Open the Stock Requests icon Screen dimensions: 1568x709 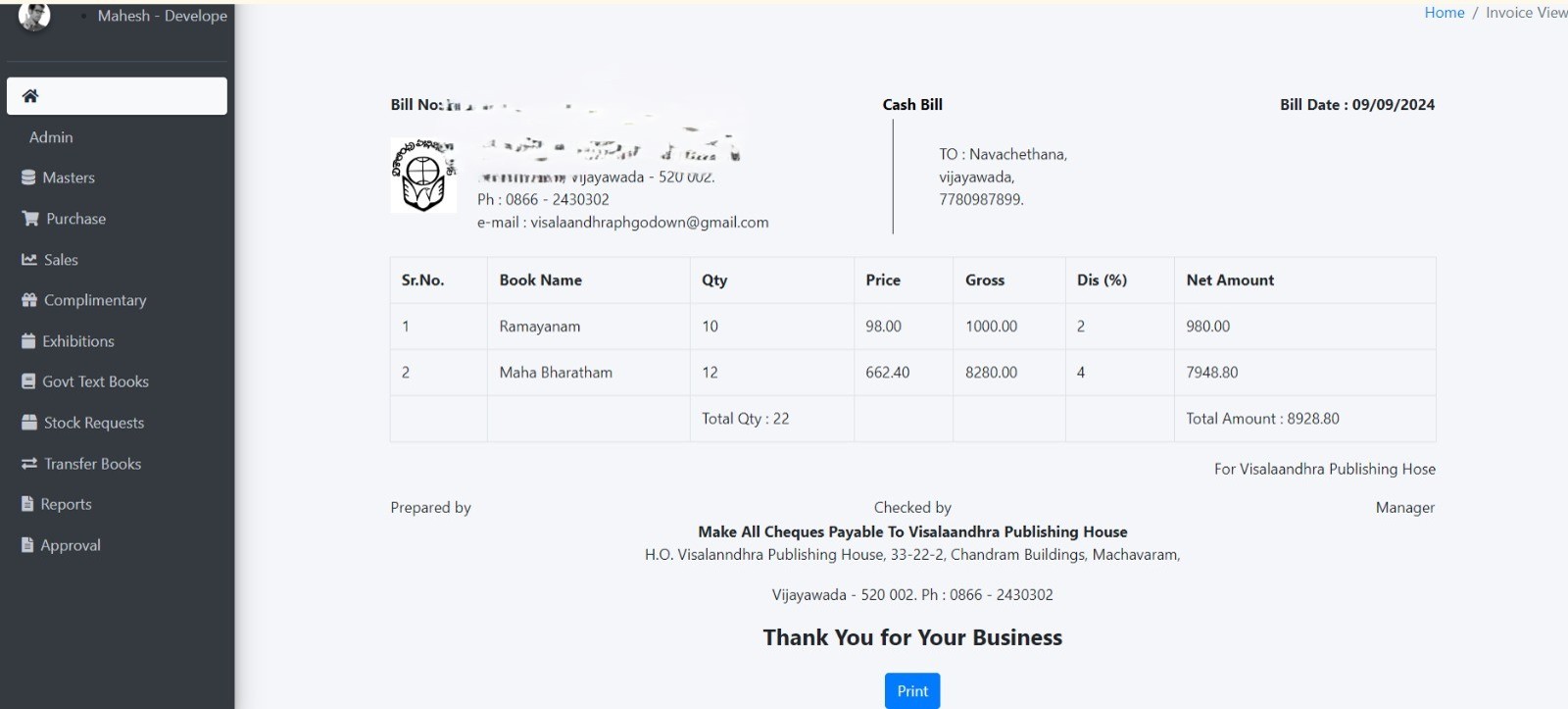click(28, 423)
